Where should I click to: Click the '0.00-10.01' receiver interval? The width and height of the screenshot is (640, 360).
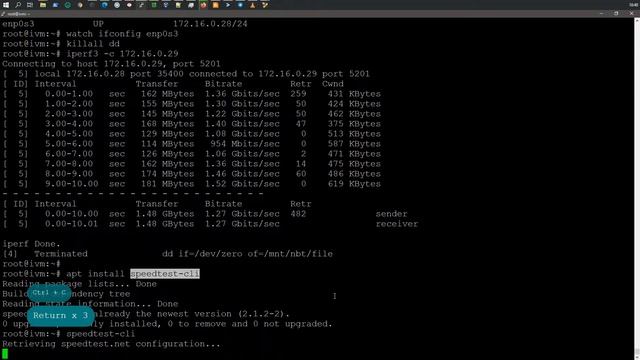tap(71, 224)
